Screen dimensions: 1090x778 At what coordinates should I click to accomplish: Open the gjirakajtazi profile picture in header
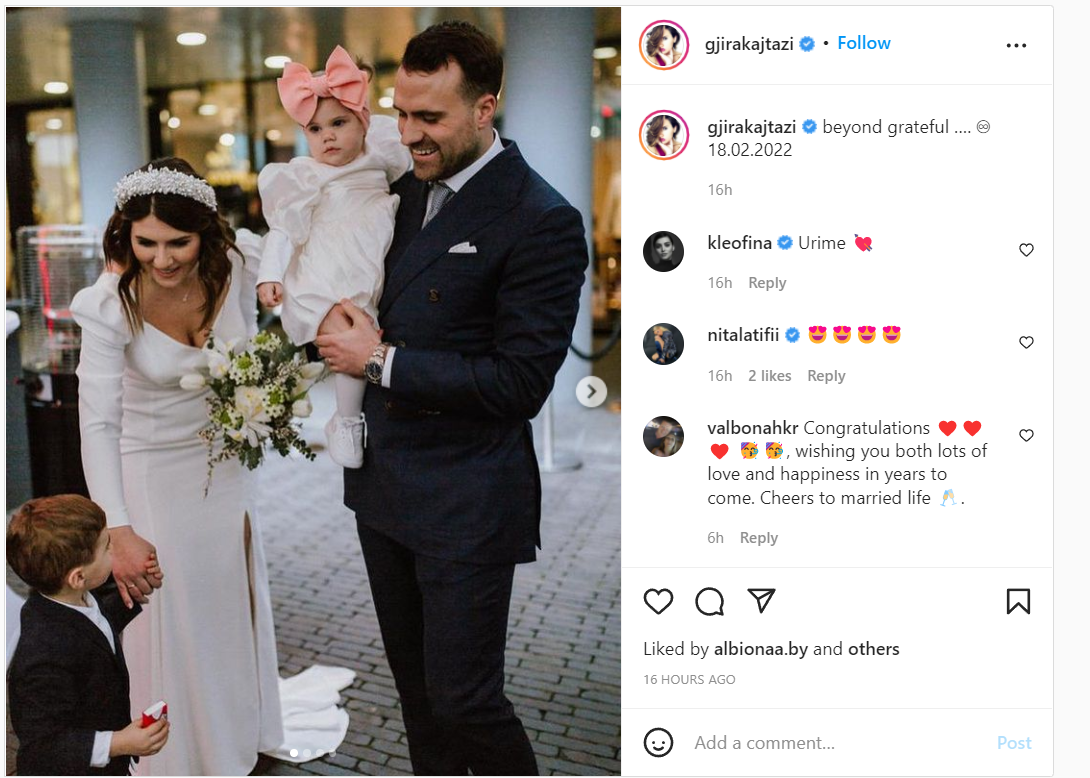tap(664, 45)
